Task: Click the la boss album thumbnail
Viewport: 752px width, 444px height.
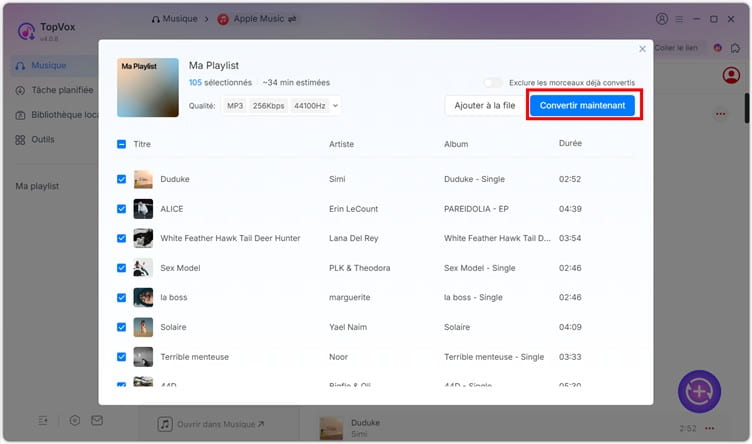Action: click(x=143, y=297)
